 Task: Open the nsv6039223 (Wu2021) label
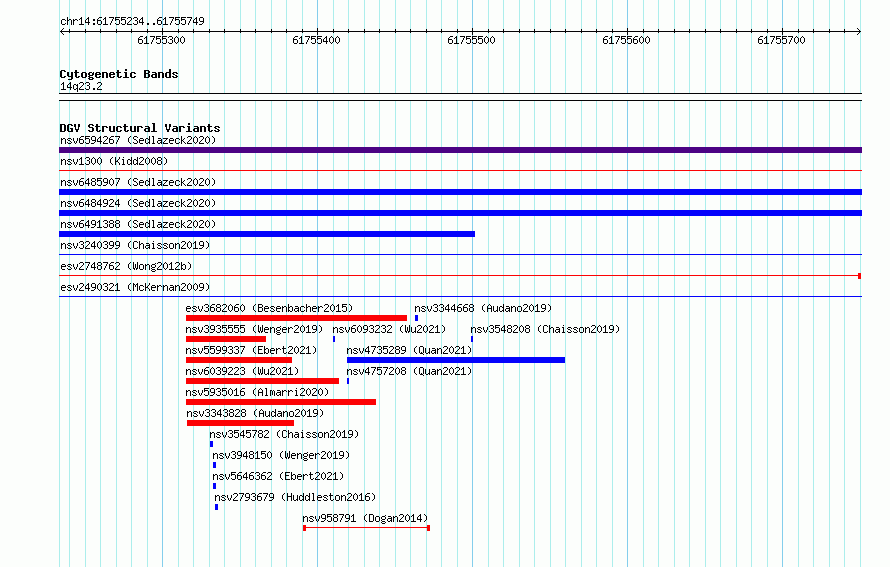pos(242,371)
